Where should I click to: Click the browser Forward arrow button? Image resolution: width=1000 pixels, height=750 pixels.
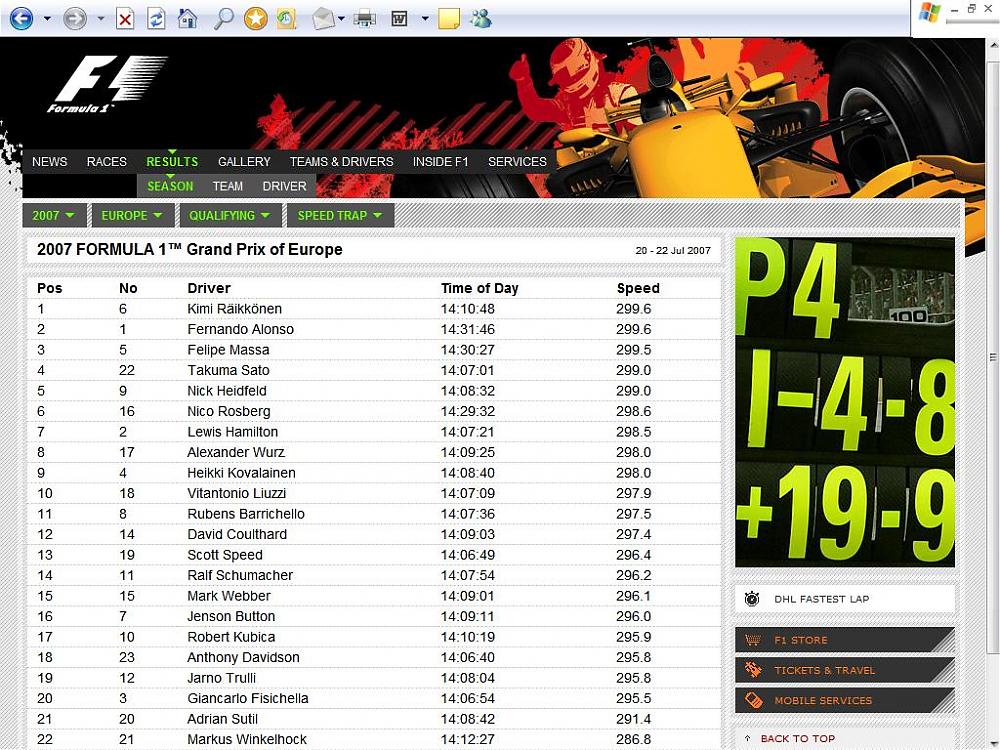click(x=75, y=18)
